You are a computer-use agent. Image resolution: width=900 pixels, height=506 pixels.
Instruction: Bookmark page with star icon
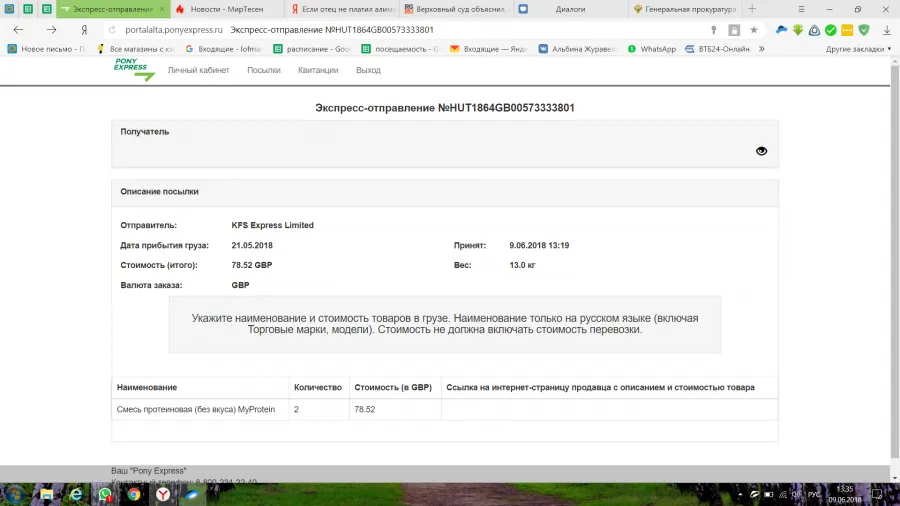click(x=754, y=30)
